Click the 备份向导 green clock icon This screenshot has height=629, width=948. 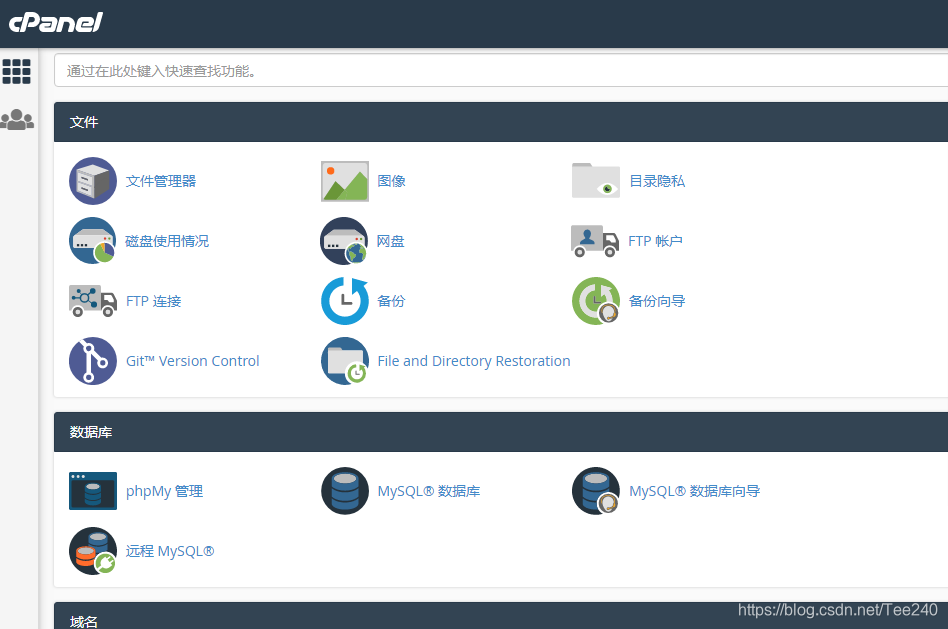coord(596,301)
